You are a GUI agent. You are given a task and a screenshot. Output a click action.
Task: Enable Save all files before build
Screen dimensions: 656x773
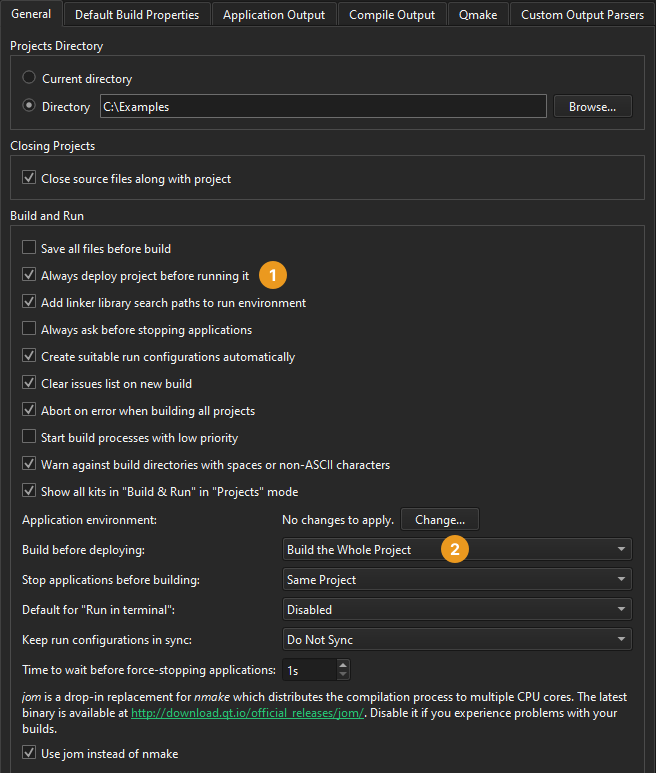point(29,248)
